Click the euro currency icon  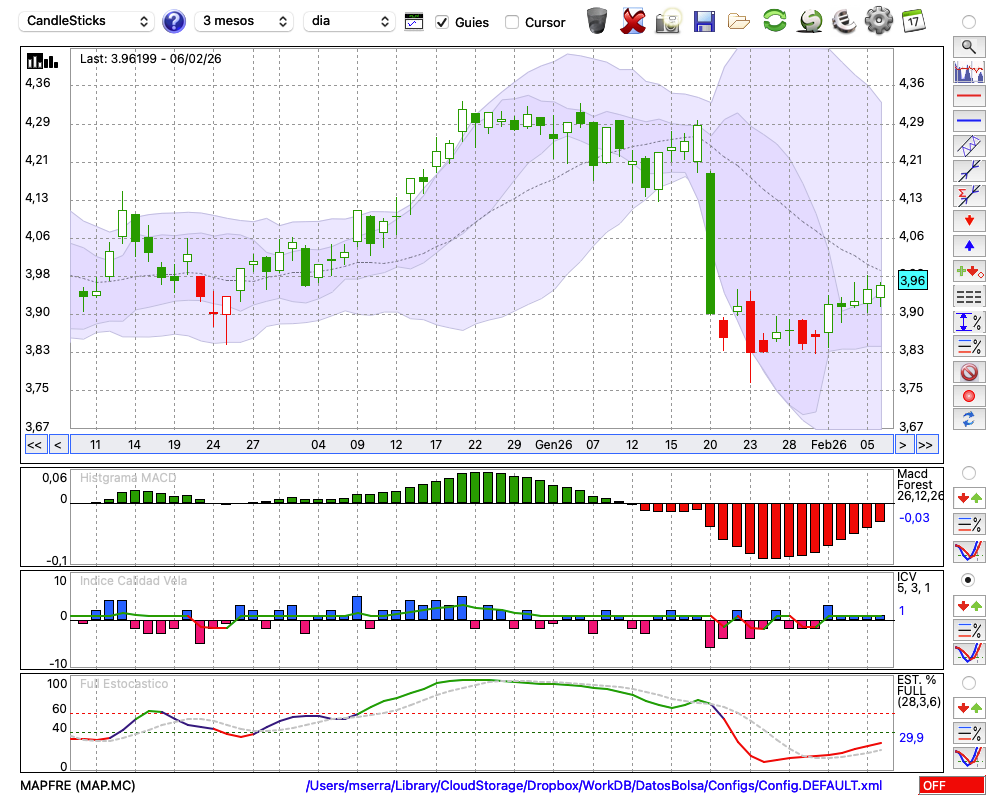point(845,21)
